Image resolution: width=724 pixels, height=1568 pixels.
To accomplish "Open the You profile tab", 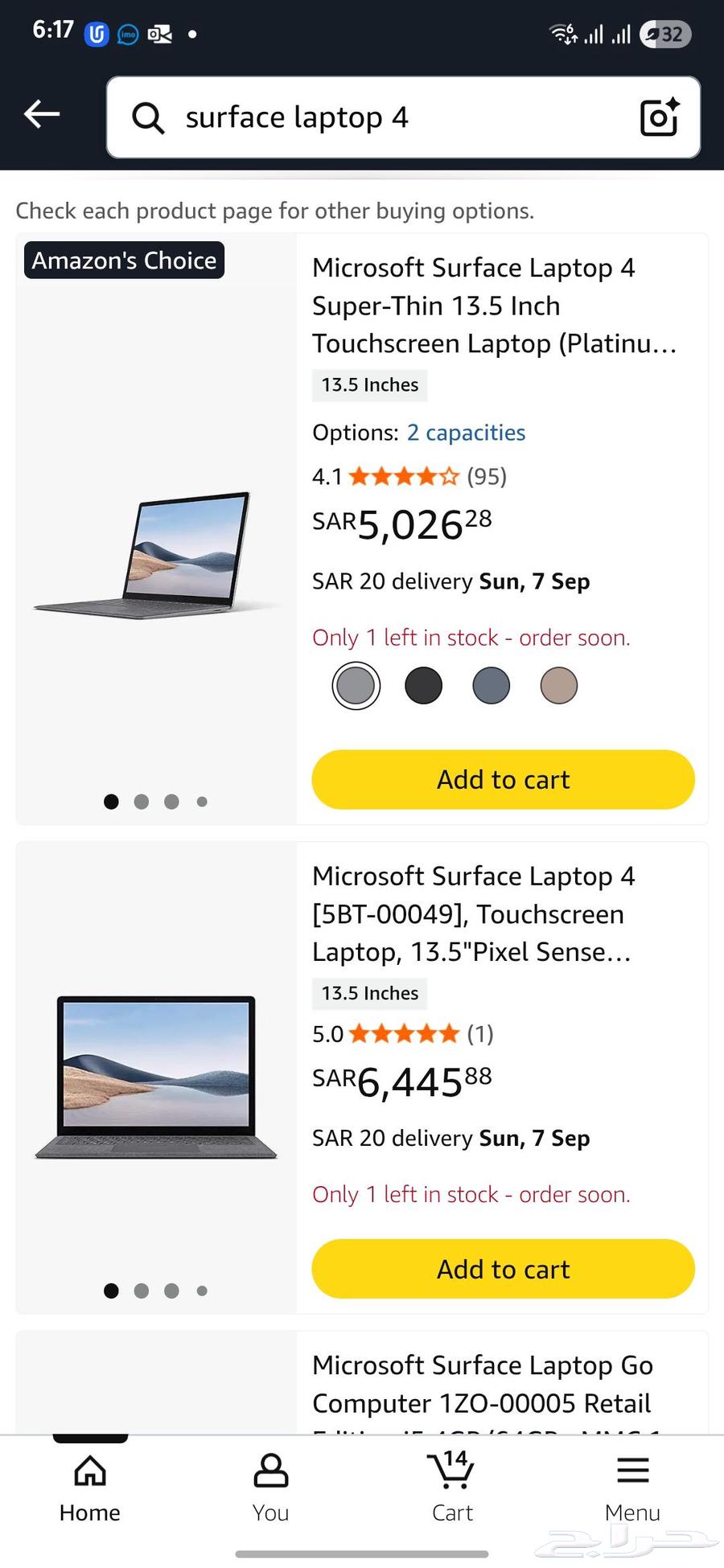I will click(270, 1487).
